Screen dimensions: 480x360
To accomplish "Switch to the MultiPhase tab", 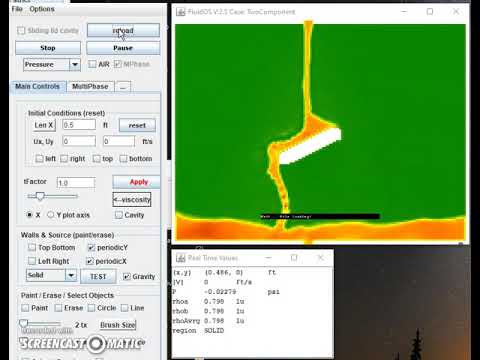I will [90, 86].
